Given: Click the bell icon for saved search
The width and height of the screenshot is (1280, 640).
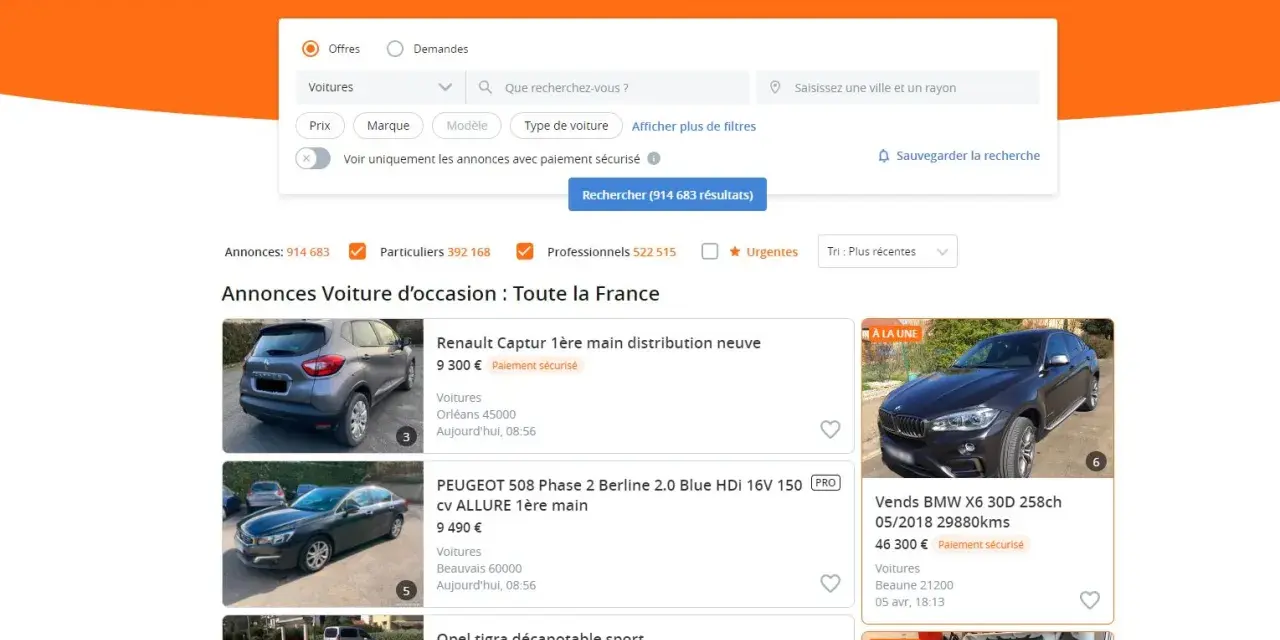Looking at the screenshot, I should coord(884,156).
